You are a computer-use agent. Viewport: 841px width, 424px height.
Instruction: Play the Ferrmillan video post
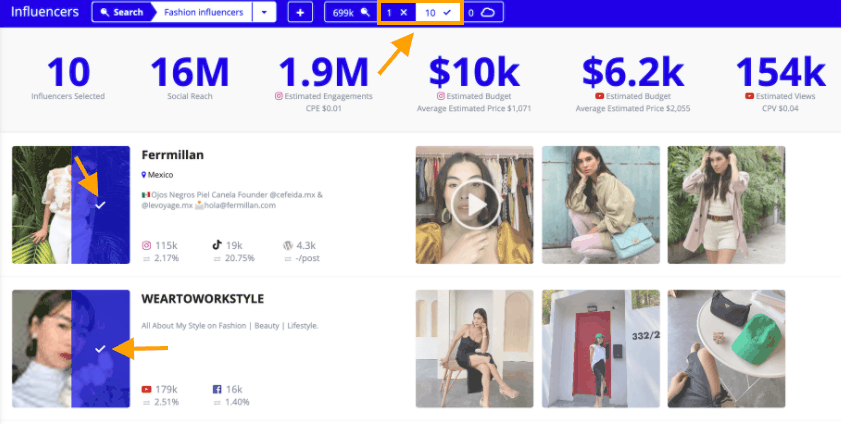coord(475,205)
